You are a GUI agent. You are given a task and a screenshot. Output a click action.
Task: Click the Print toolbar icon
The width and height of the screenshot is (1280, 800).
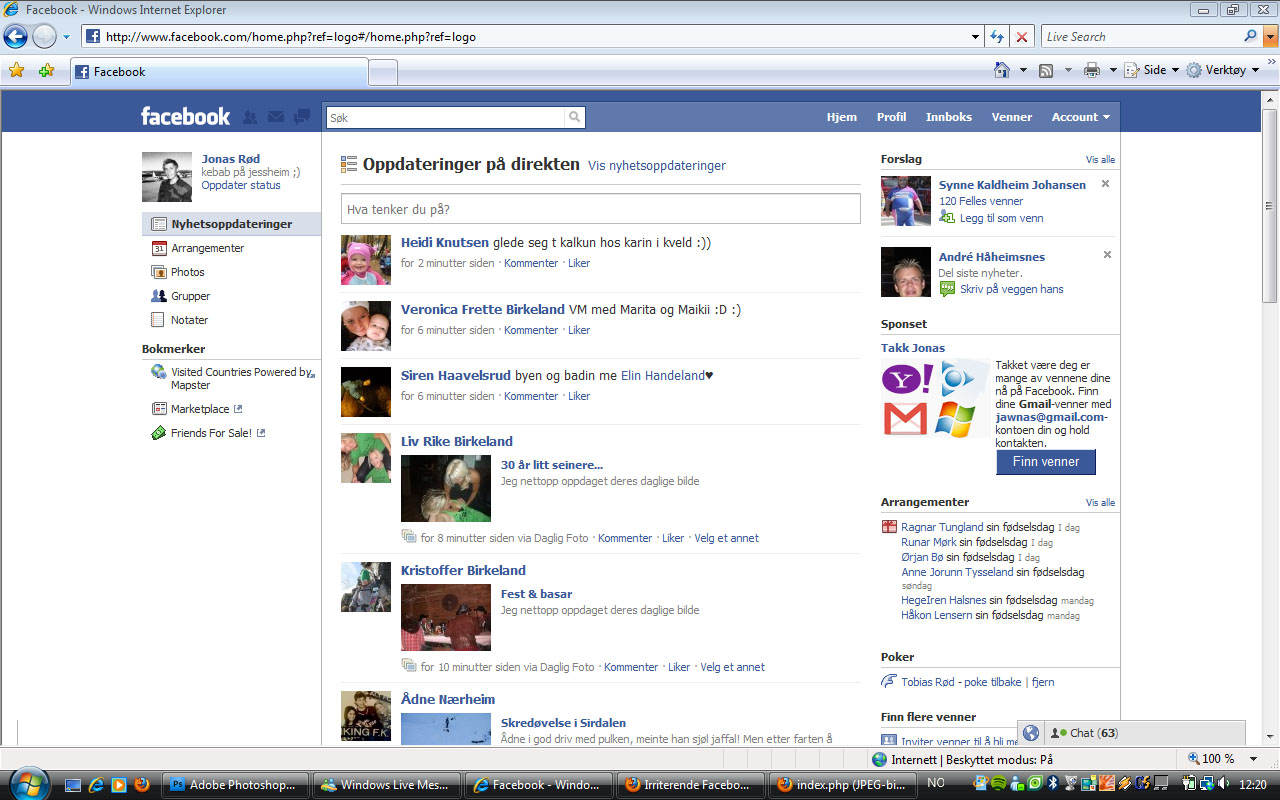point(1091,70)
